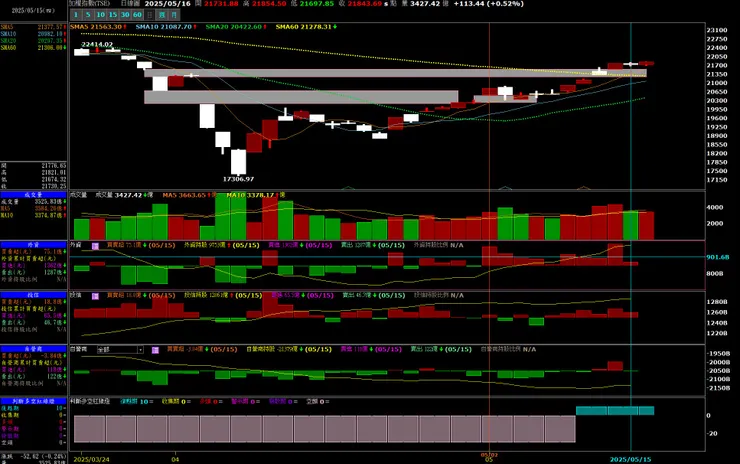Click SMA60 row in left side panel

click(x=34, y=48)
